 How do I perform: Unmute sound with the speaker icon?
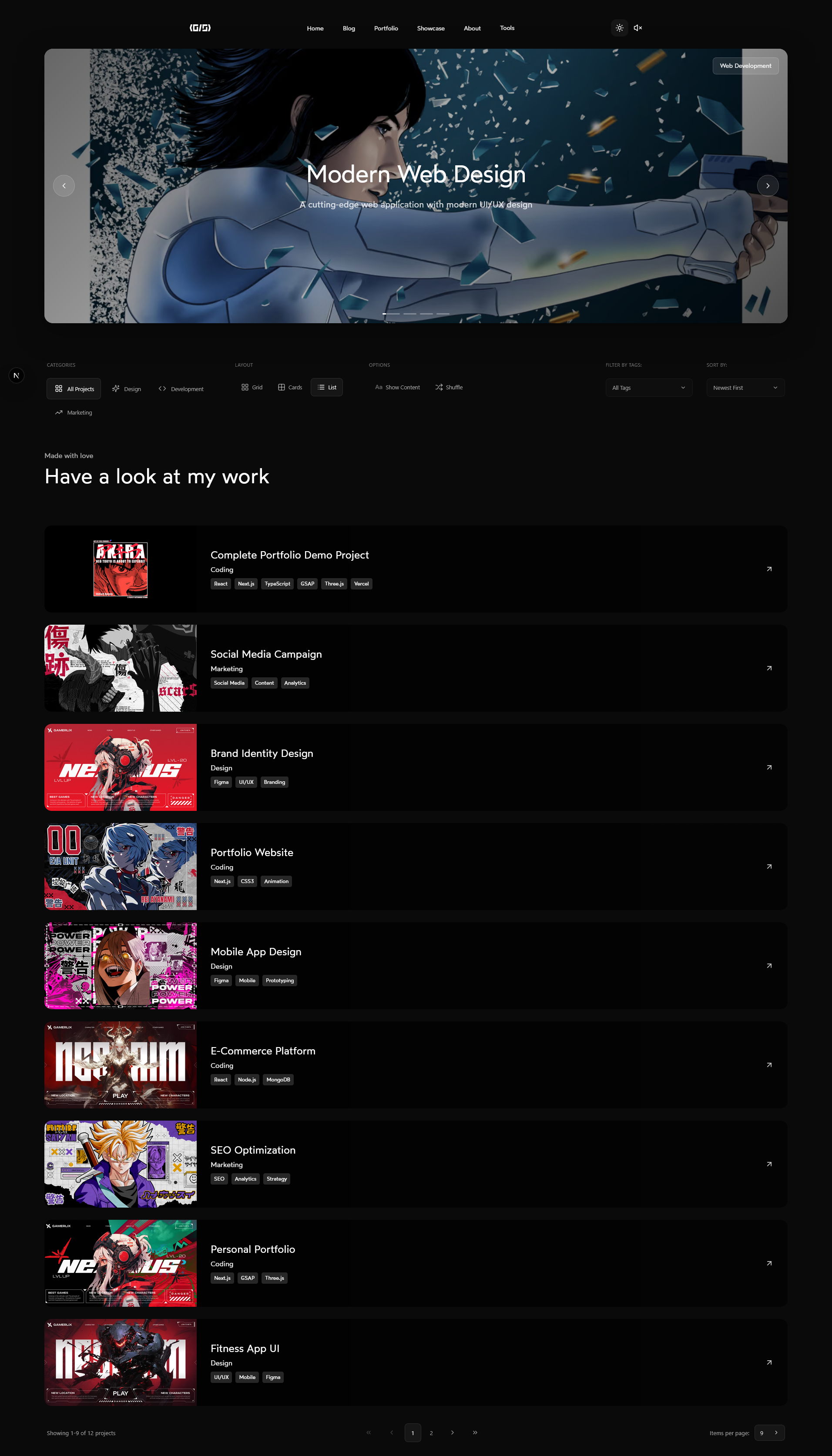(x=638, y=28)
